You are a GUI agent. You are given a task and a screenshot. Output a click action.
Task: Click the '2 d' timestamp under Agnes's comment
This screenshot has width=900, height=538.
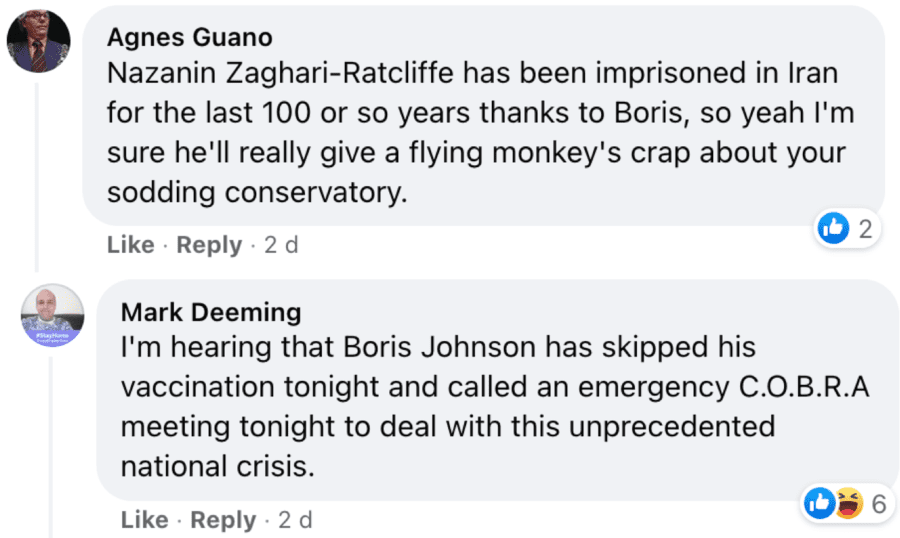[281, 245]
